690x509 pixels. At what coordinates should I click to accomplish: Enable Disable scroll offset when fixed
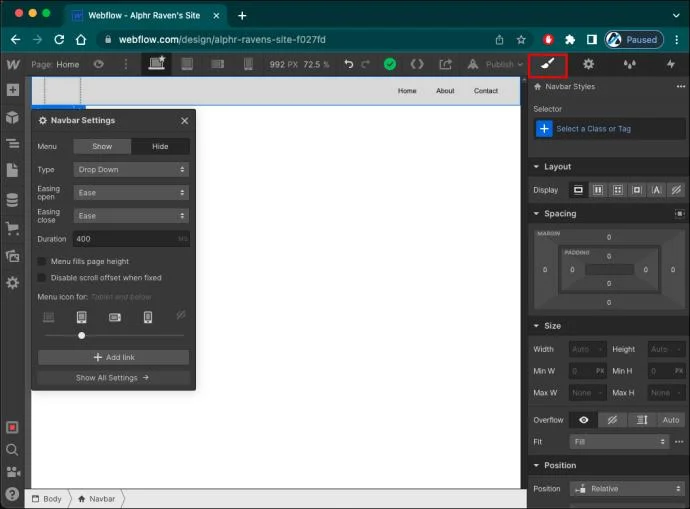tap(42, 278)
